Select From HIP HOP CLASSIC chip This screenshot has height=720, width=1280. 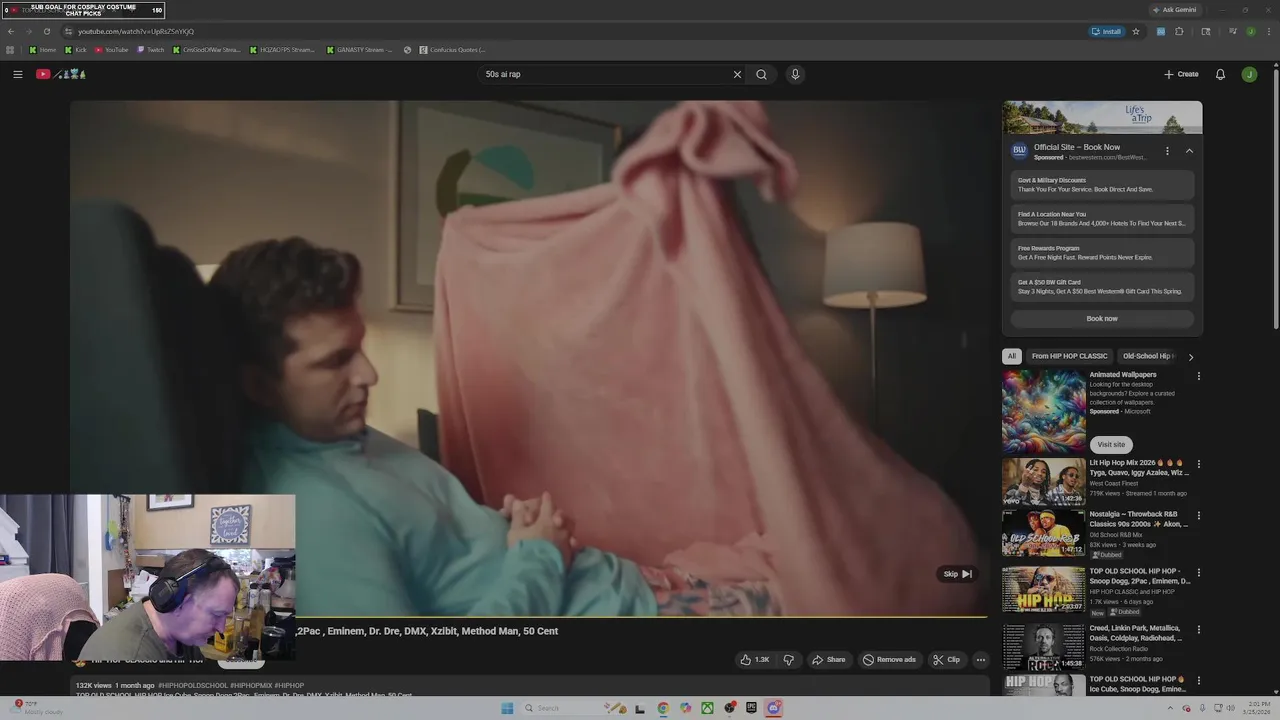click(1069, 356)
